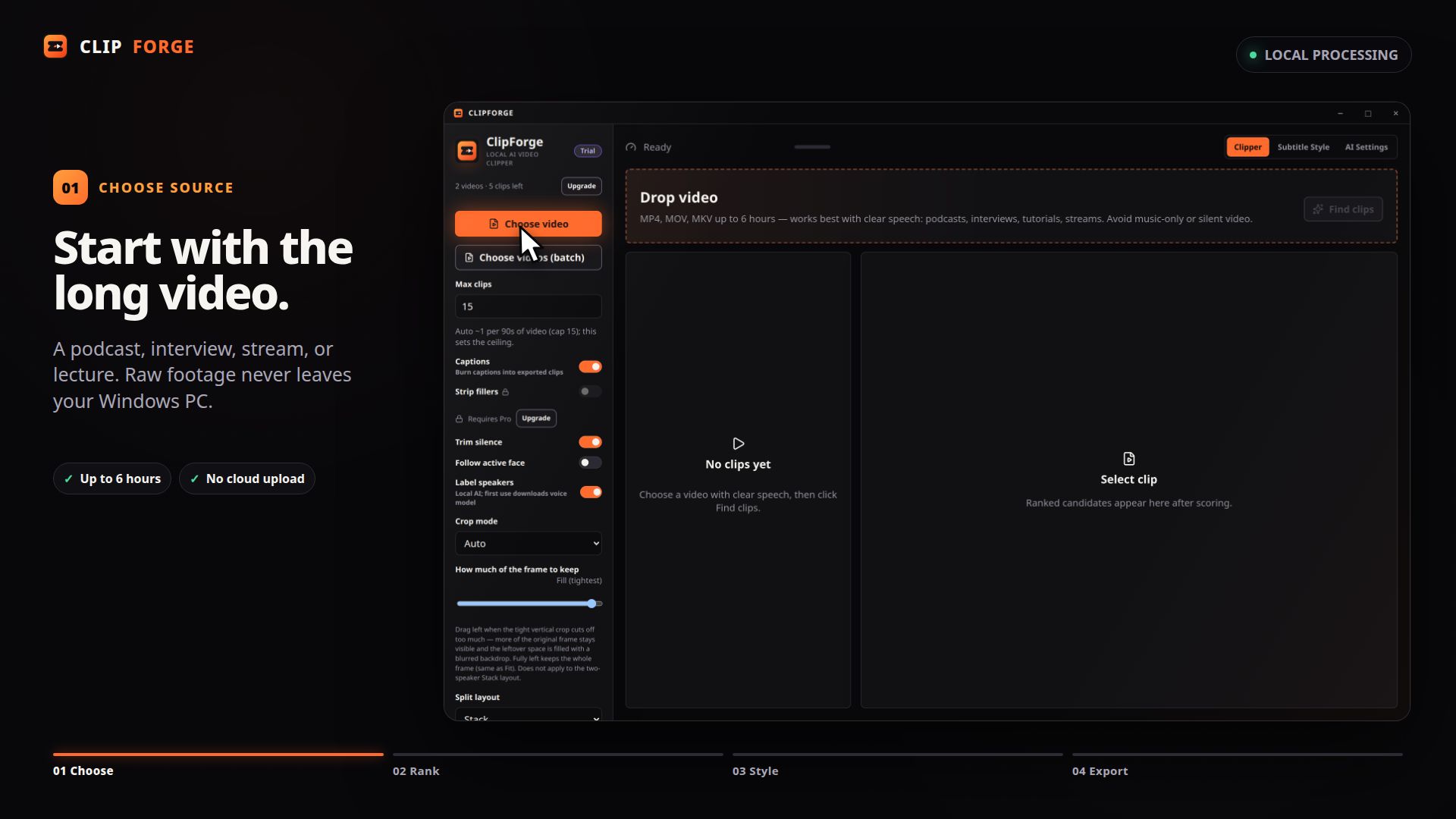Jump to step 01 Choose

pyautogui.click(x=218, y=766)
